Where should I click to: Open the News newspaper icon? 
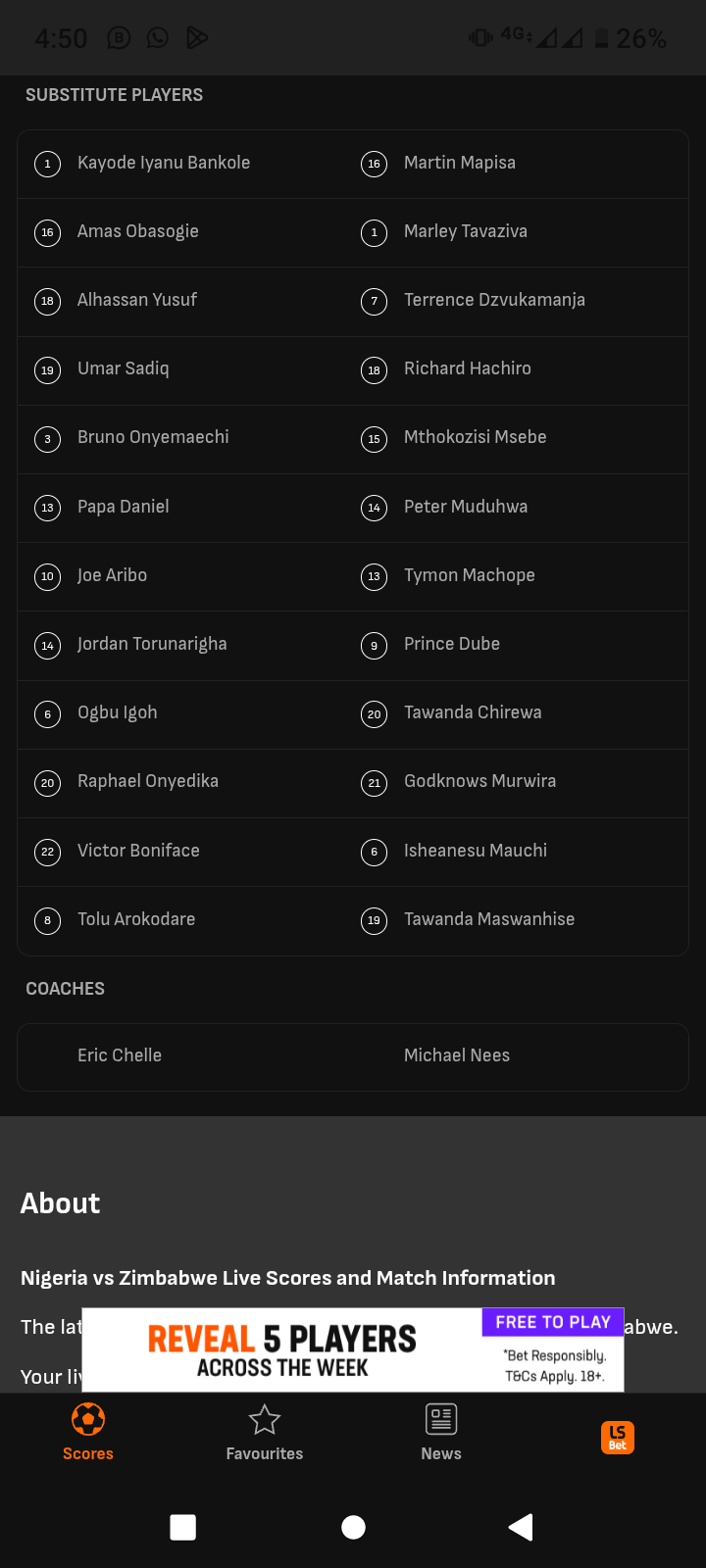pyautogui.click(x=441, y=1419)
